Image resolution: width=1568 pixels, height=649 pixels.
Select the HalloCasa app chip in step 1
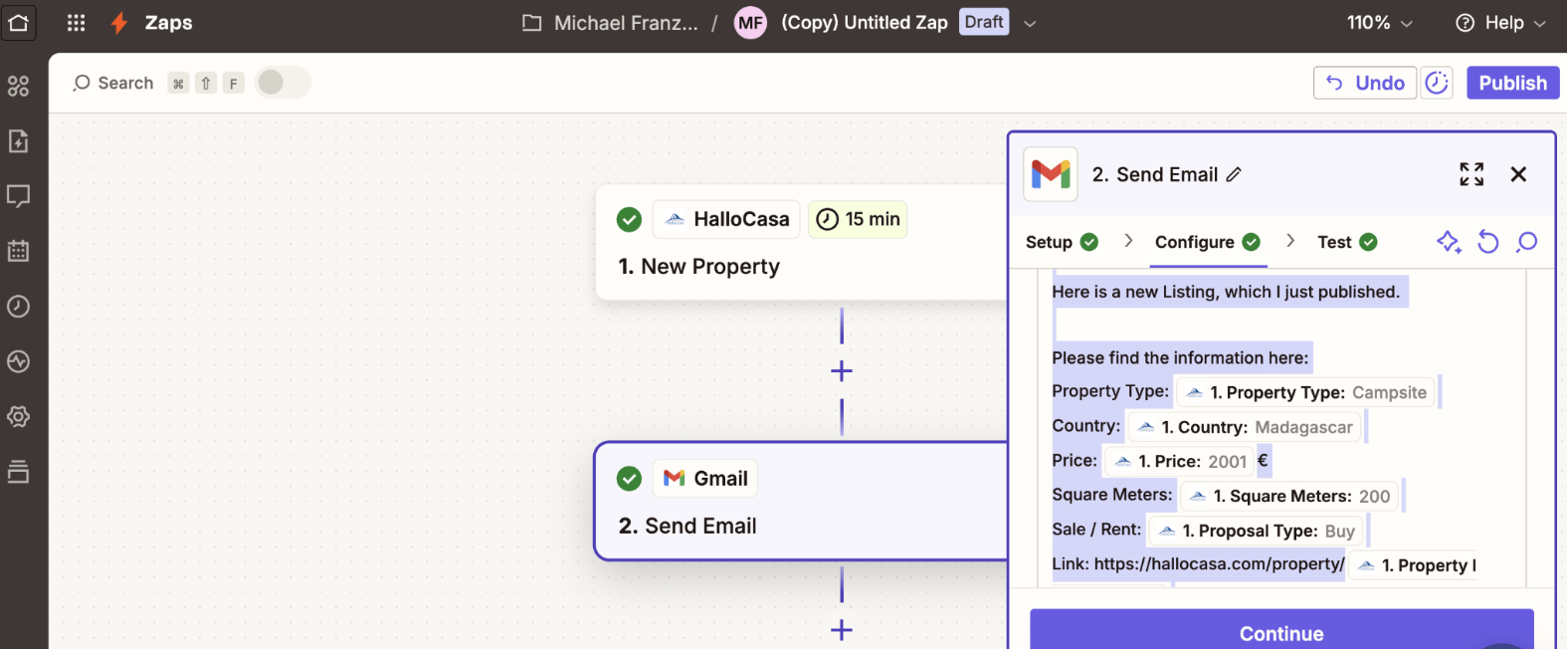coord(727,219)
